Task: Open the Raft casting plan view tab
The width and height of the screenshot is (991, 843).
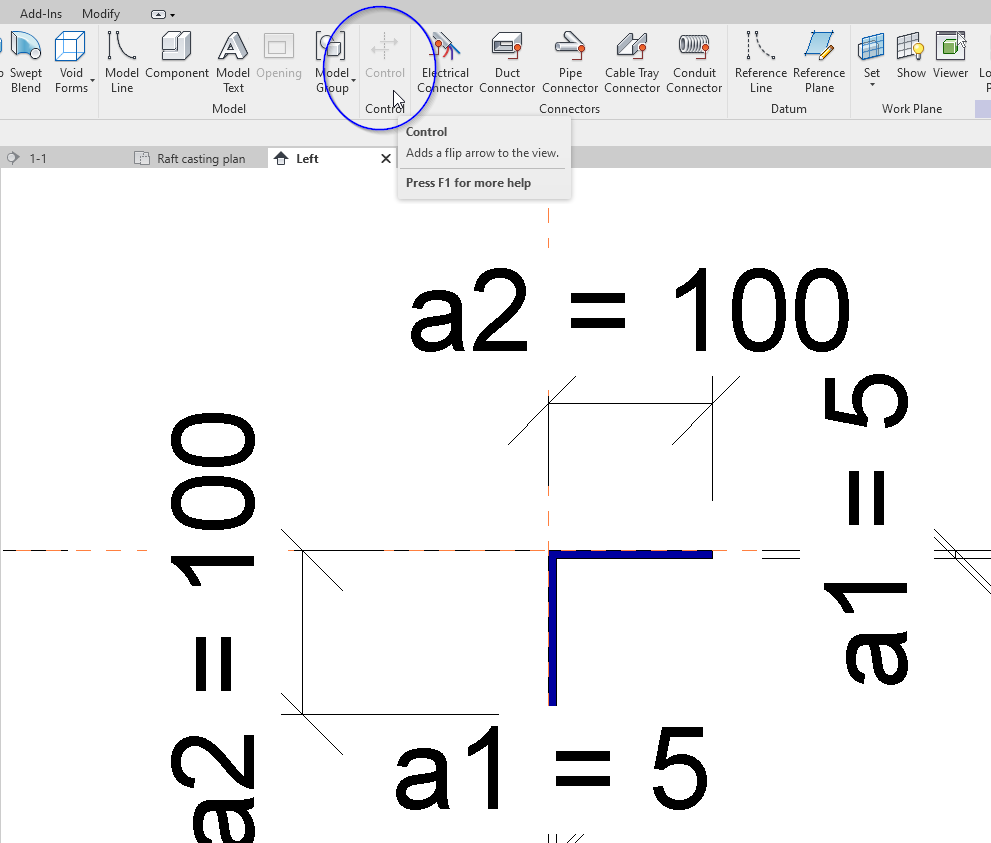Action: click(x=196, y=157)
